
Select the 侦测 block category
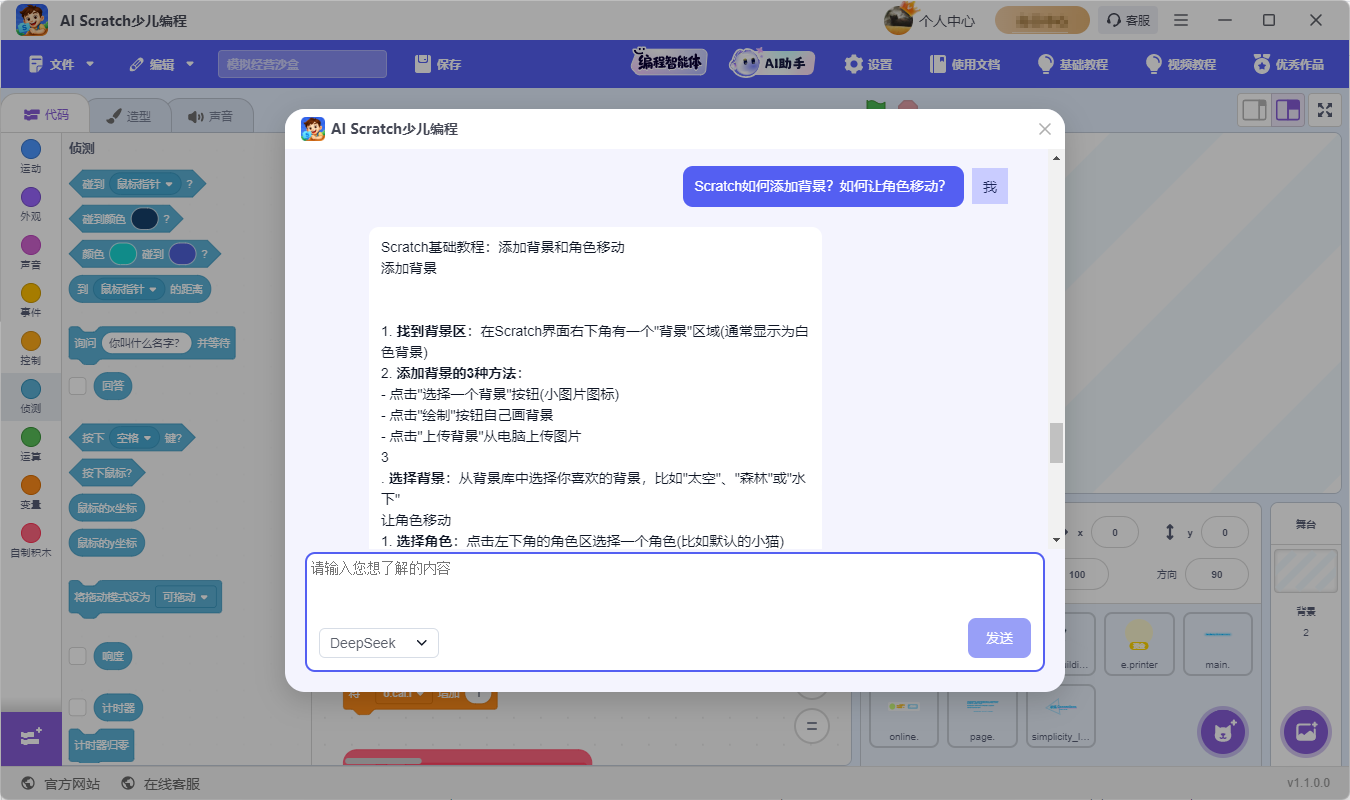[x=31, y=397]
